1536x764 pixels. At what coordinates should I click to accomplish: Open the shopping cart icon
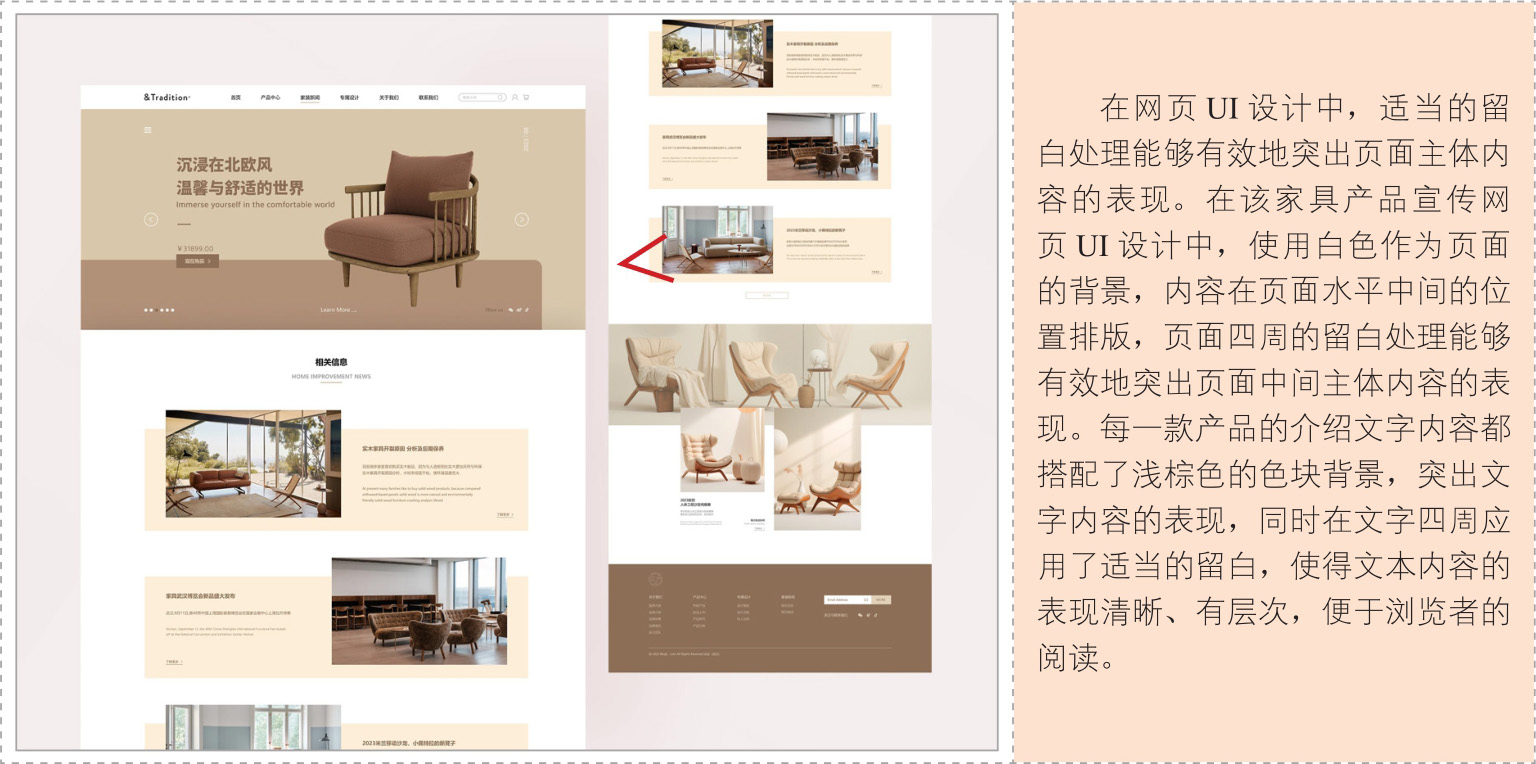pos(526,98)
